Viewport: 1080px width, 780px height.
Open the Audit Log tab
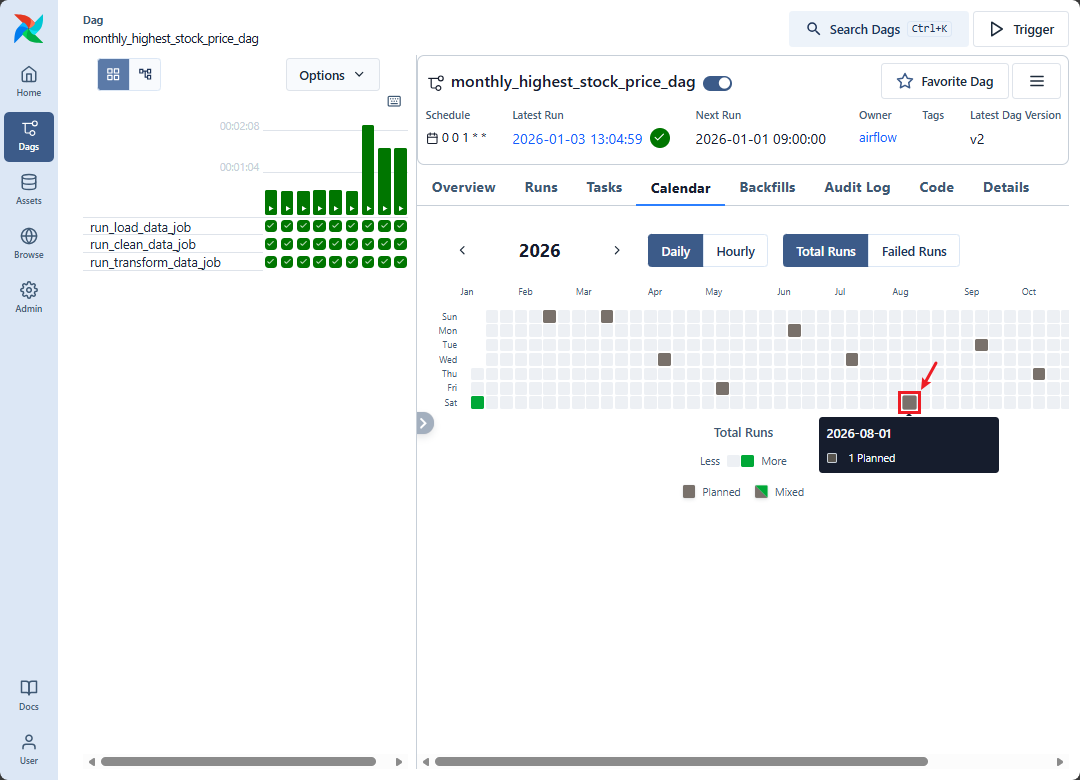tap(856, 187)
